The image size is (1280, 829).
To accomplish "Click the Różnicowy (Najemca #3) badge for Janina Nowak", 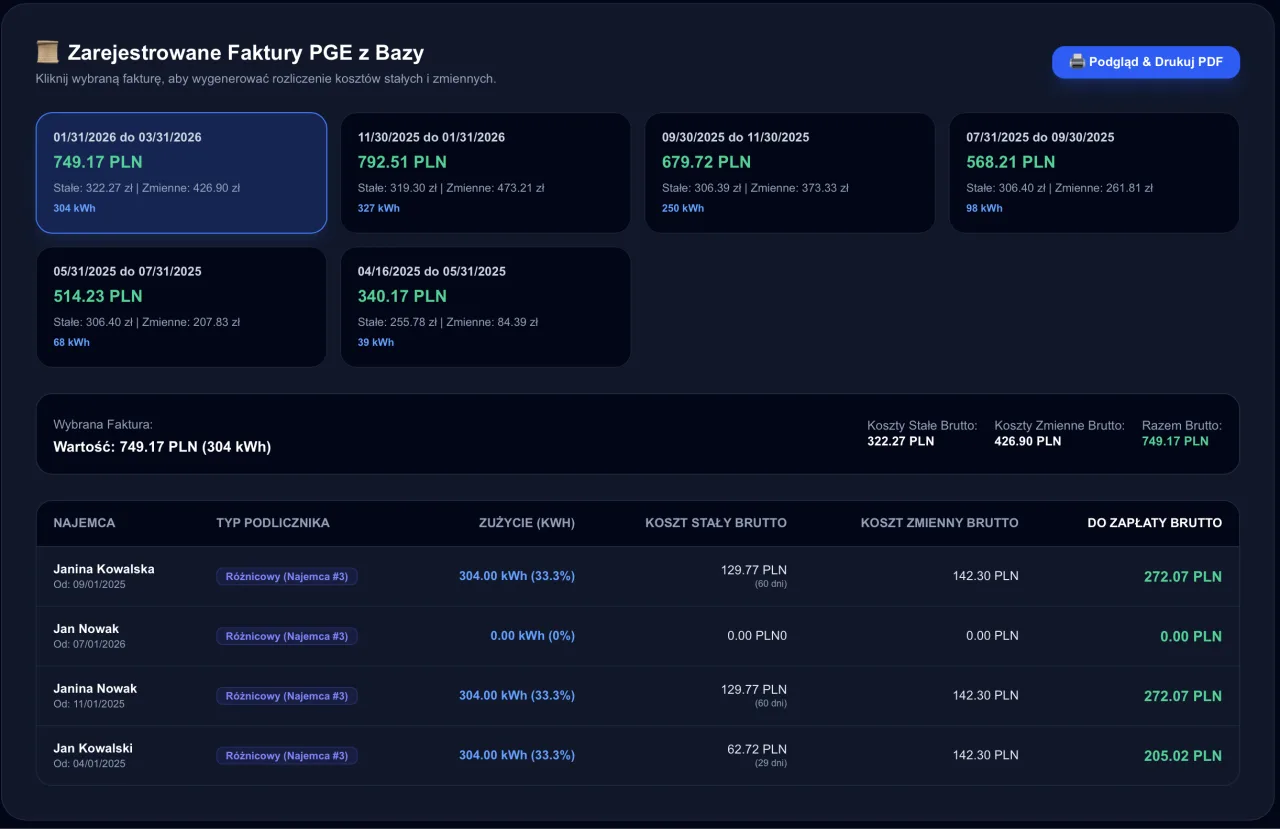I will [x=287, y=696].
